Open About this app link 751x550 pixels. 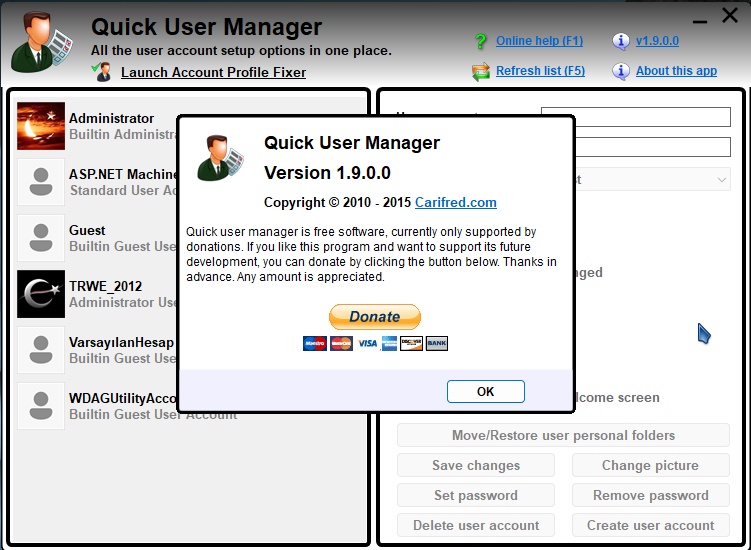click(x=676, y=71)
